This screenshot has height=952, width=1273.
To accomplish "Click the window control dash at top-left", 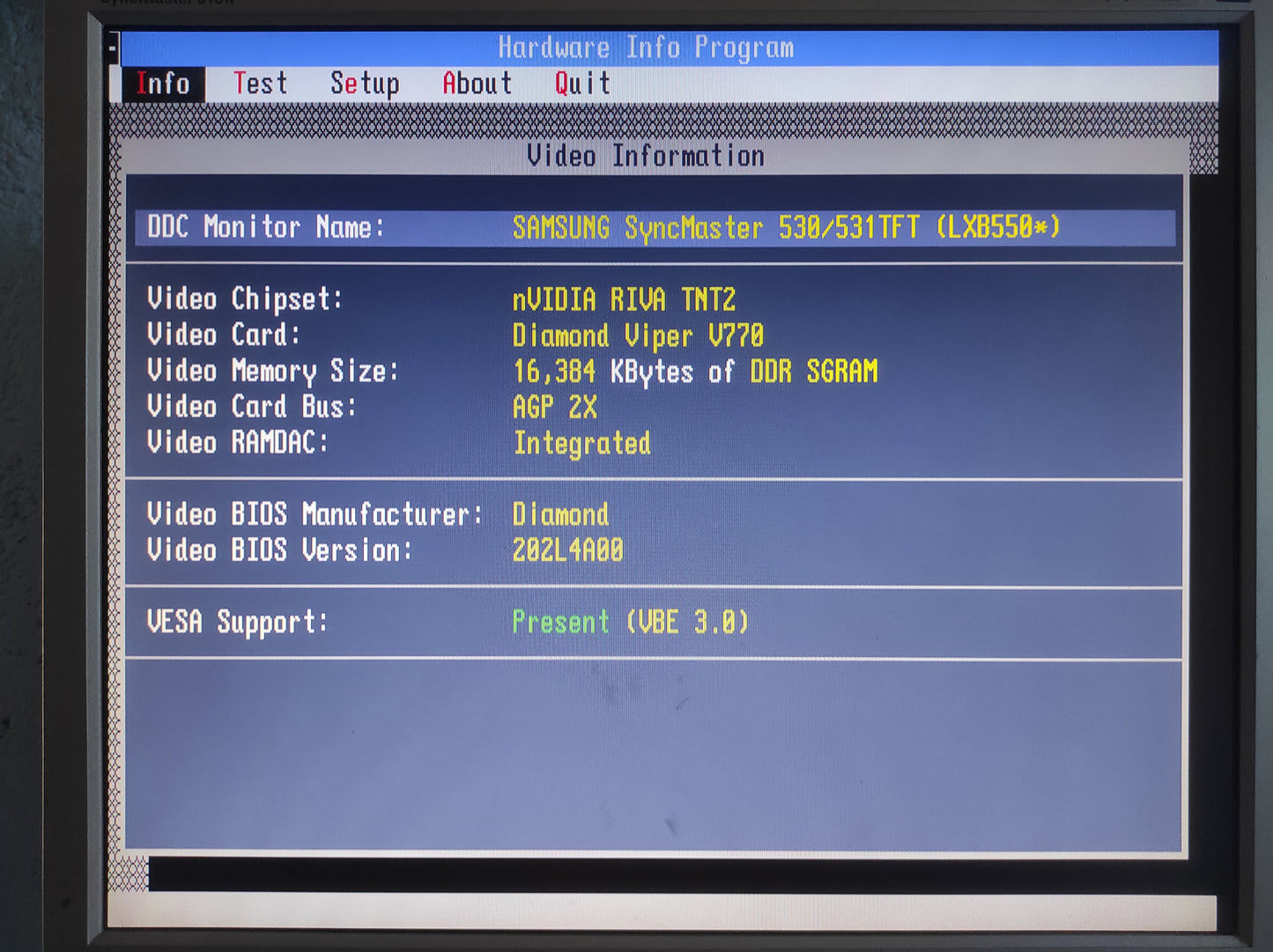I will 113,48.
